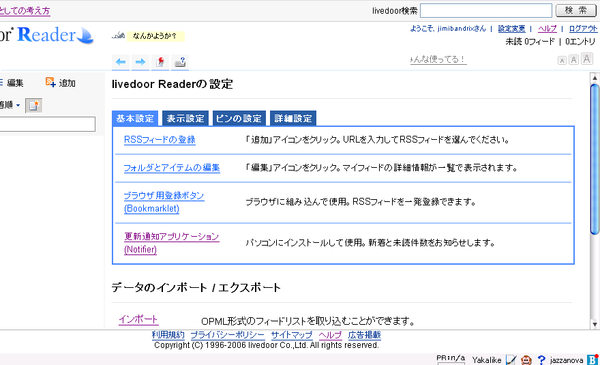The image size is (600, 365).
Task: Click the 0エントリ unread entries counter text
Action: [x=580, y=41]
